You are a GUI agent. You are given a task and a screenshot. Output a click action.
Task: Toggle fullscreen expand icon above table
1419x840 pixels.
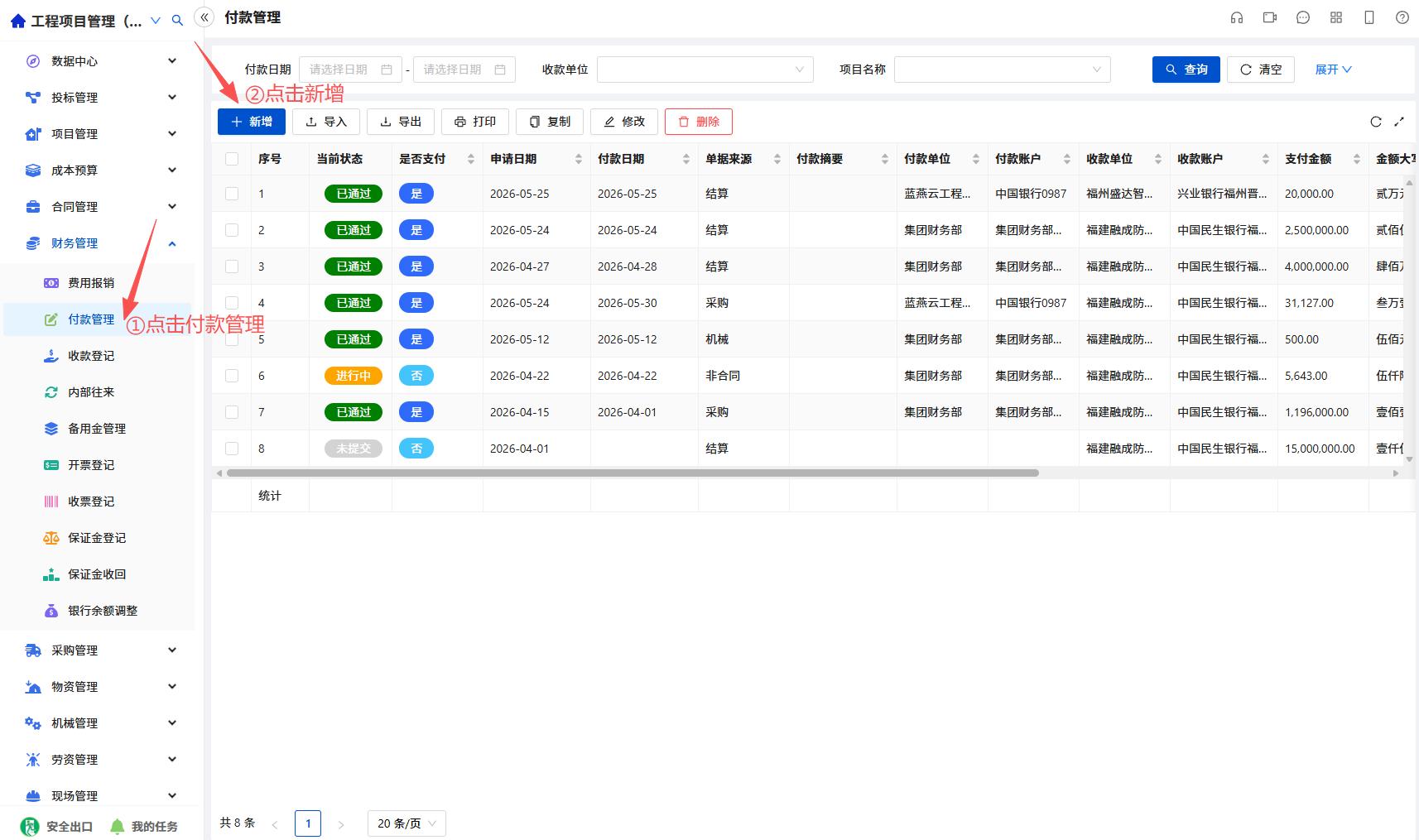[1399, 122]
